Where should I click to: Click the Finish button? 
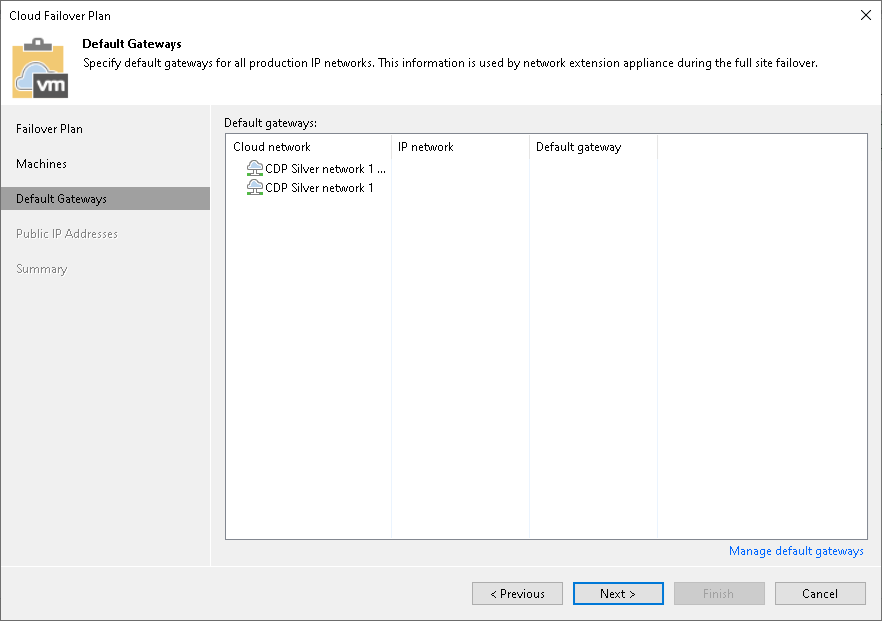pyautogui.click(x=719, y=593)
